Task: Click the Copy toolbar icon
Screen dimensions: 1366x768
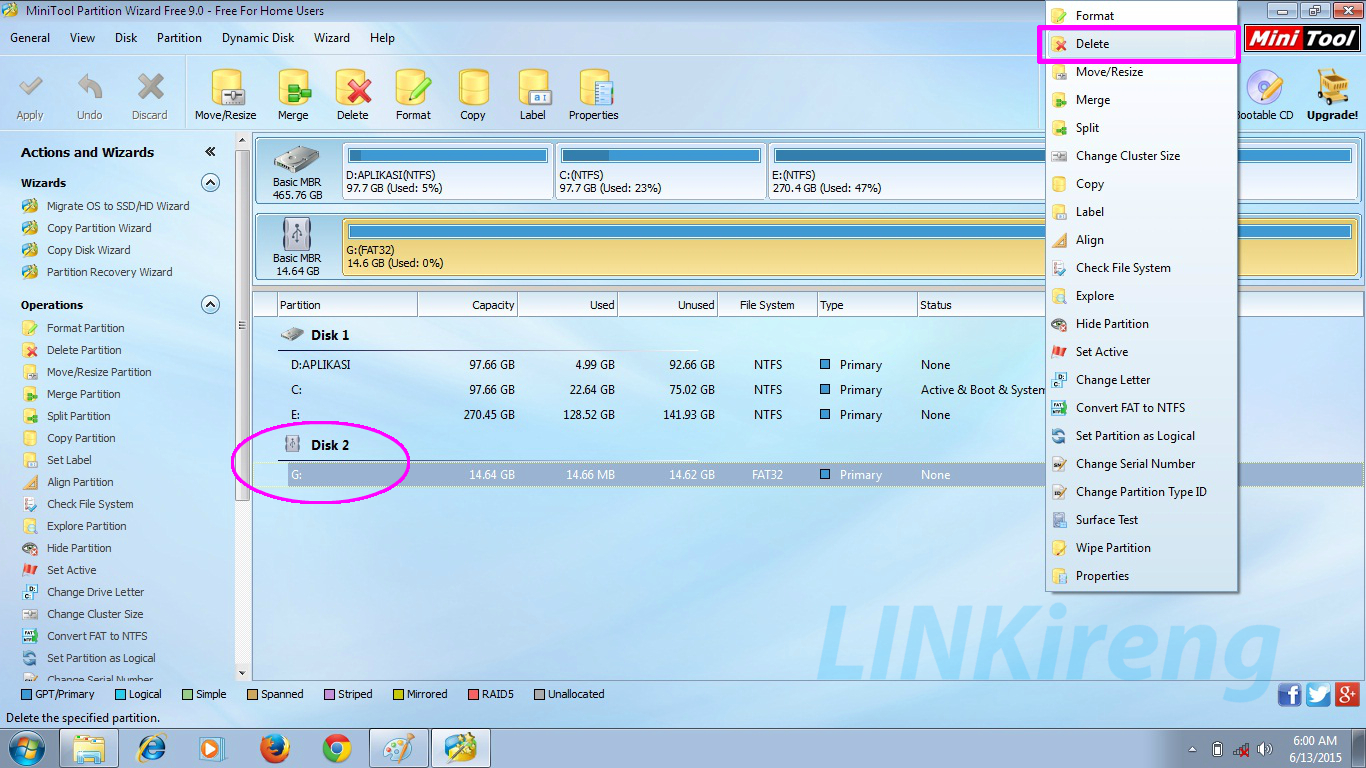Action: [x=473, y=88]
